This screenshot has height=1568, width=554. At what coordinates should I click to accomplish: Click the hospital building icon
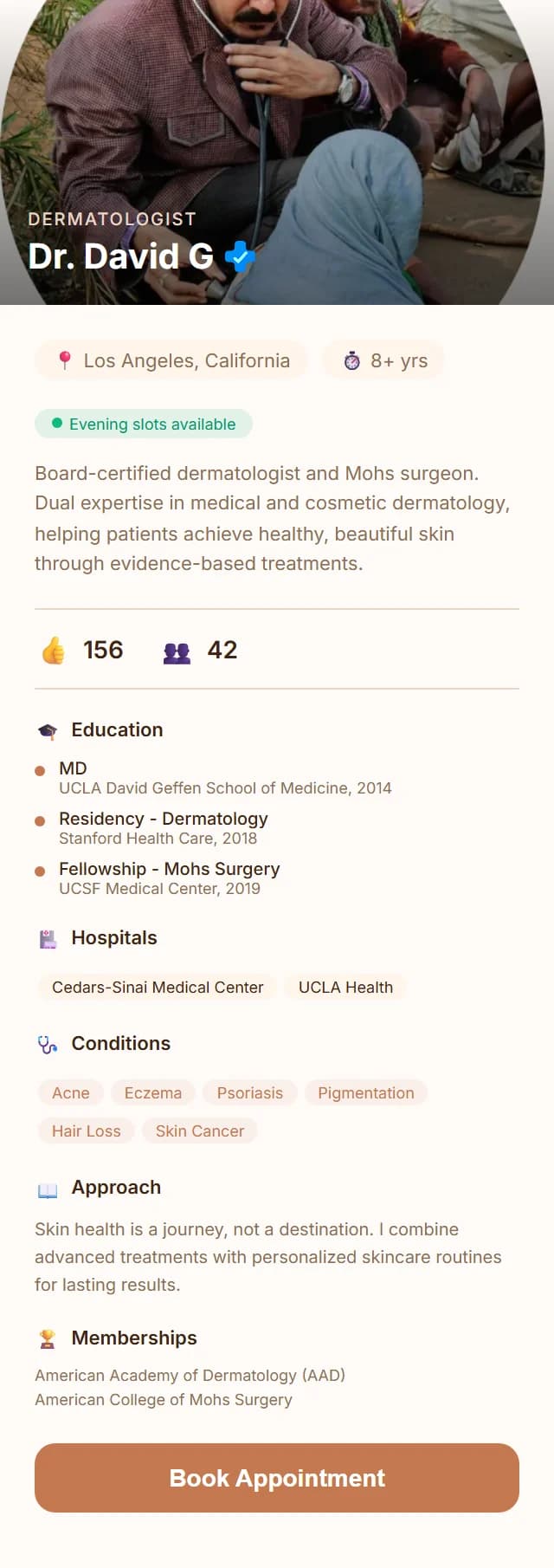pos(48,937)
